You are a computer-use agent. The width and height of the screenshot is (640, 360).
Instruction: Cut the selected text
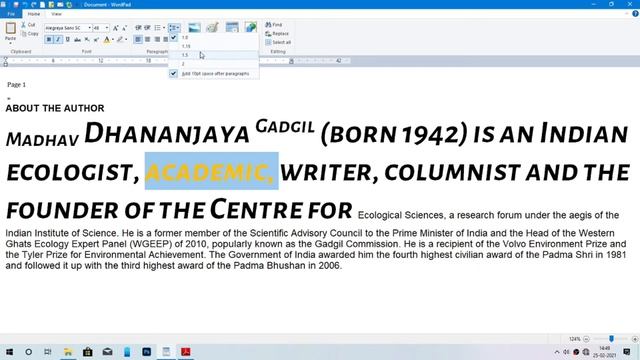(28, 25)
